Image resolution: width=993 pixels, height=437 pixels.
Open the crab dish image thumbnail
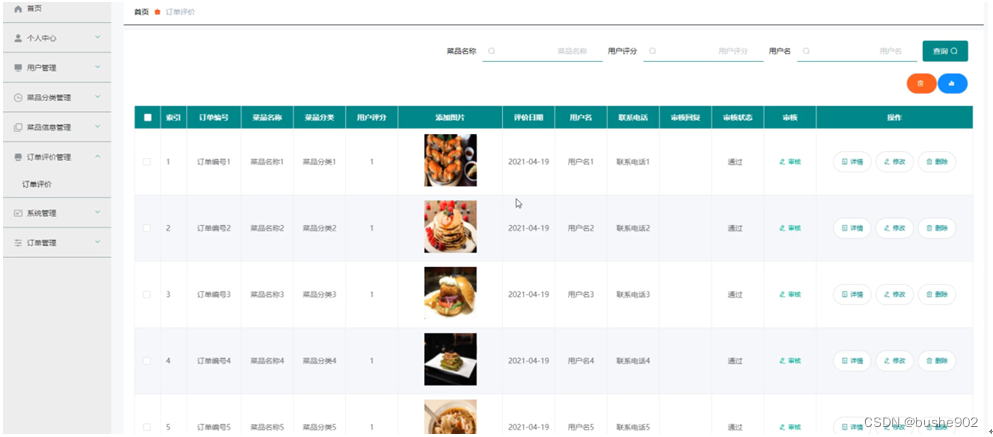450,160
